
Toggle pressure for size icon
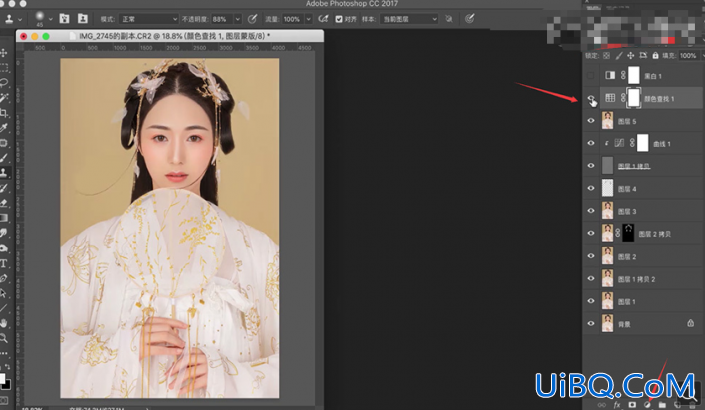[469, 19]
